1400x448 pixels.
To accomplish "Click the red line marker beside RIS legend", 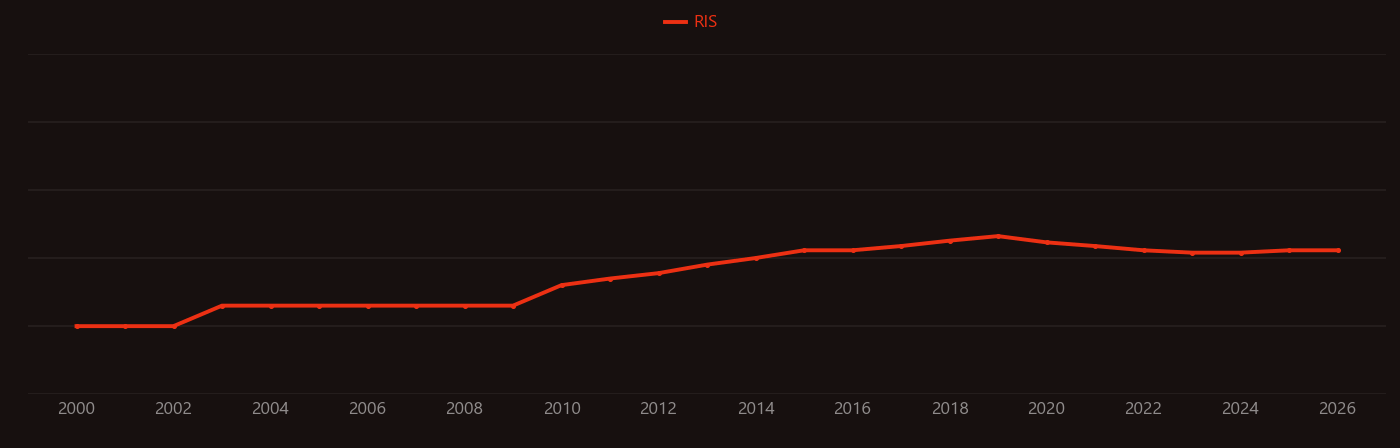I will (675, 22).
